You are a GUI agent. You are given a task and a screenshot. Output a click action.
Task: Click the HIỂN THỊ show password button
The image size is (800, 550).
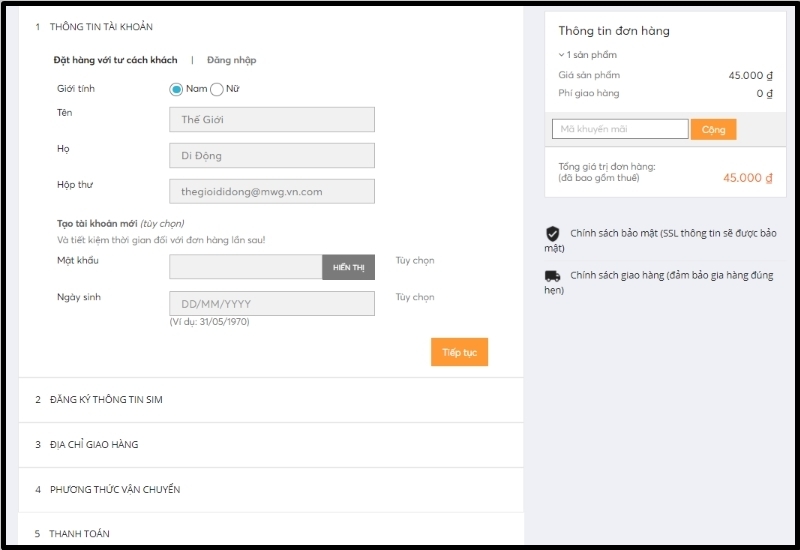(348, 267)
